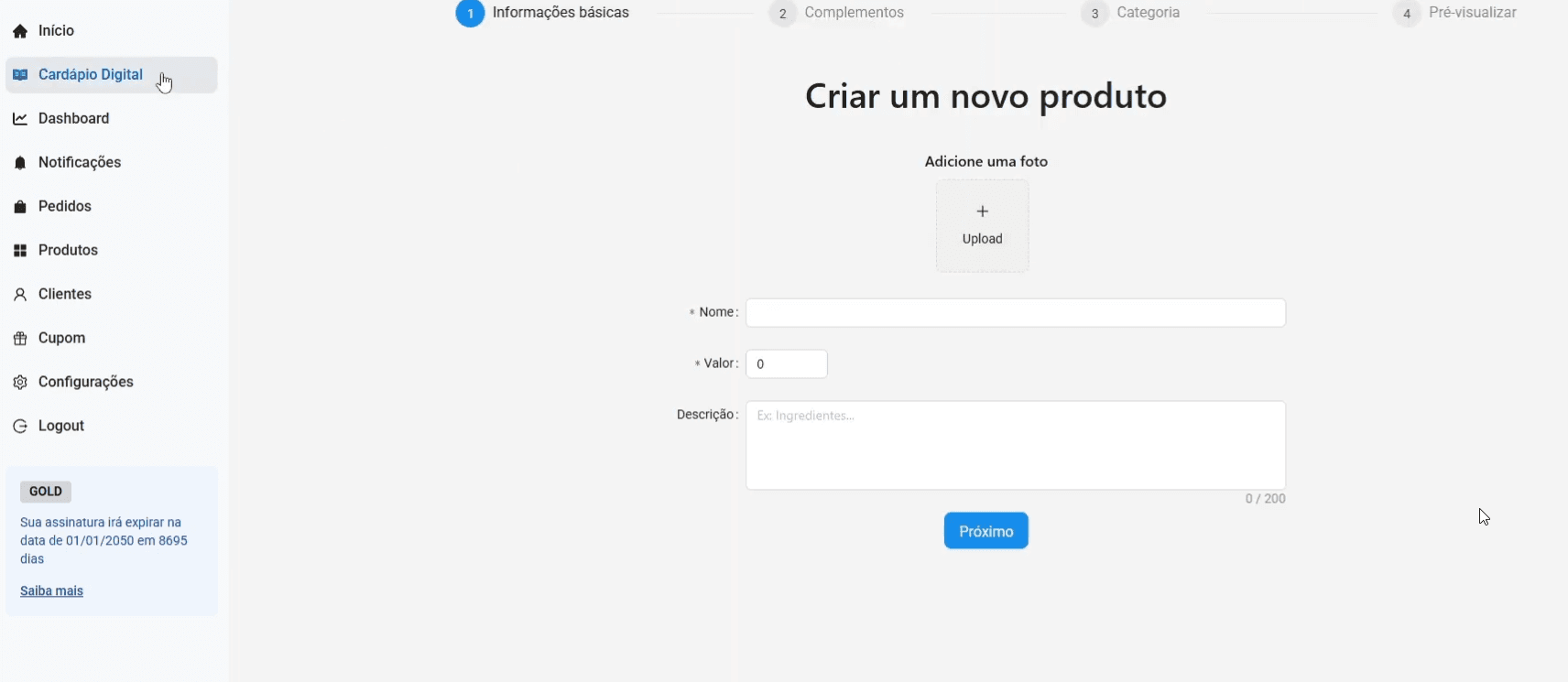Click the Upload plus icon for photo
This screenshot has height=682, width=1568.
click(982, 211)
